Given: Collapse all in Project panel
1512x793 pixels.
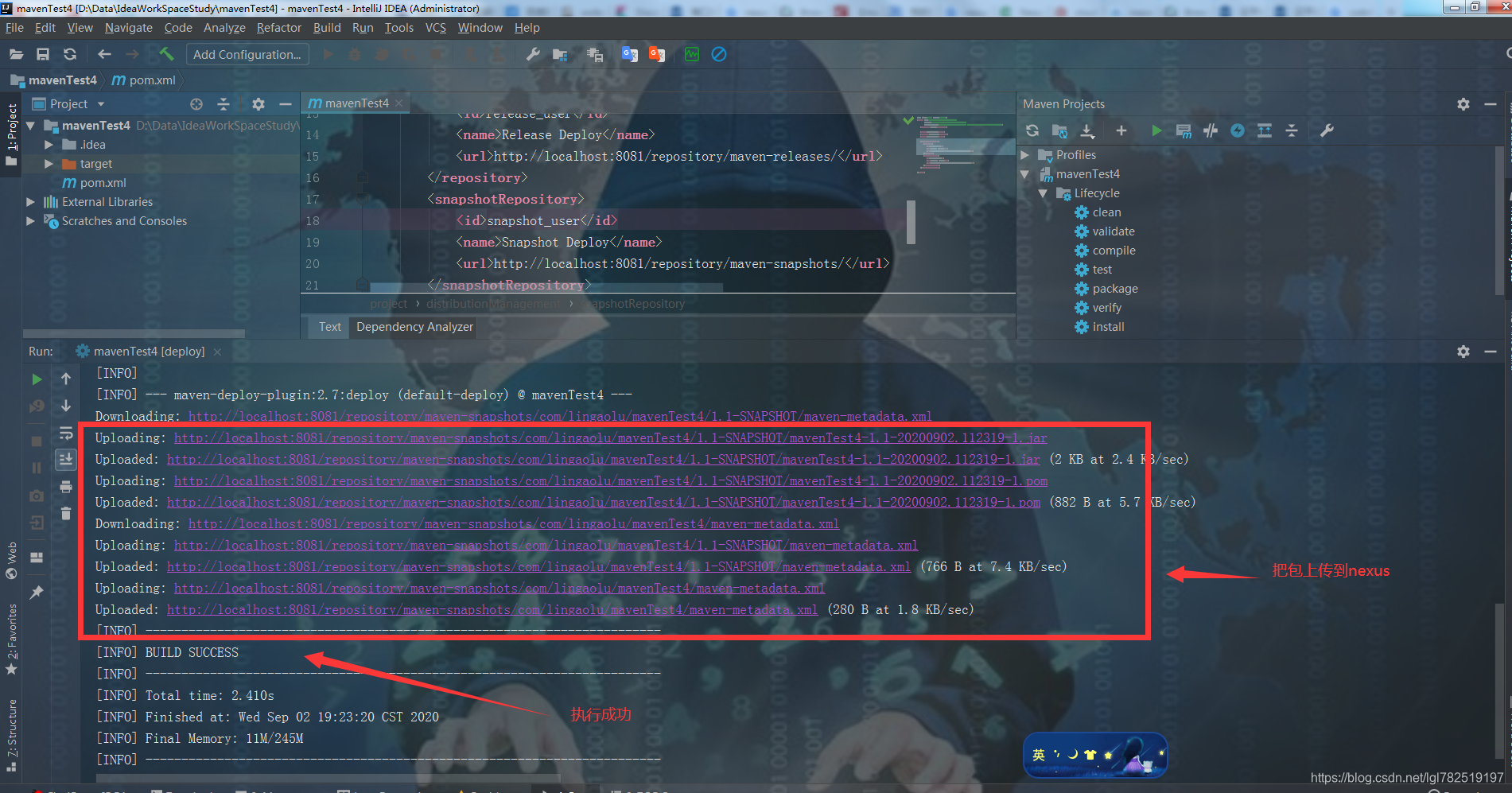Looking at the screenshot, I should [x=223, y=104].
